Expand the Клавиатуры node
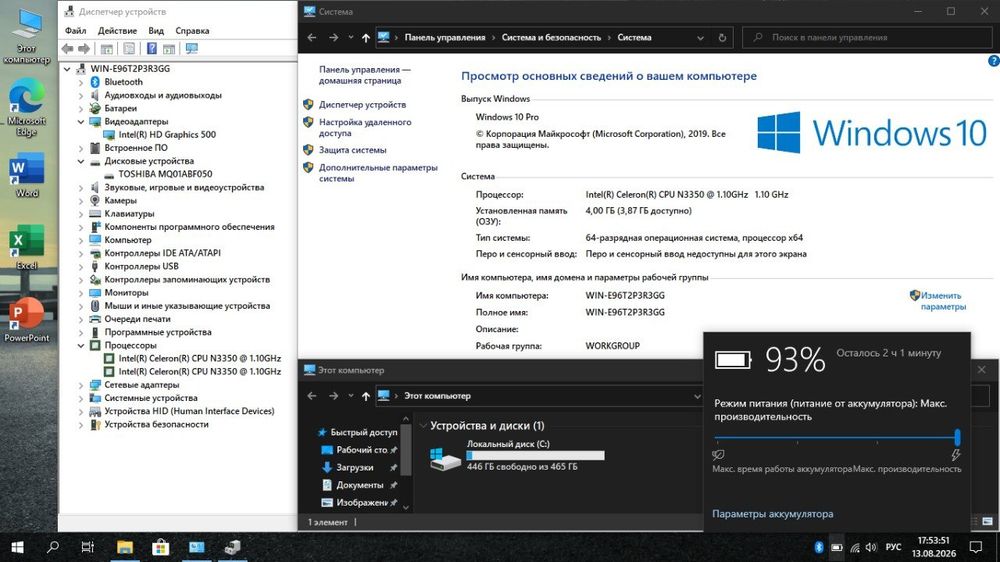Viewport: 1000px width, 562px height. click(x=80, y=214)
